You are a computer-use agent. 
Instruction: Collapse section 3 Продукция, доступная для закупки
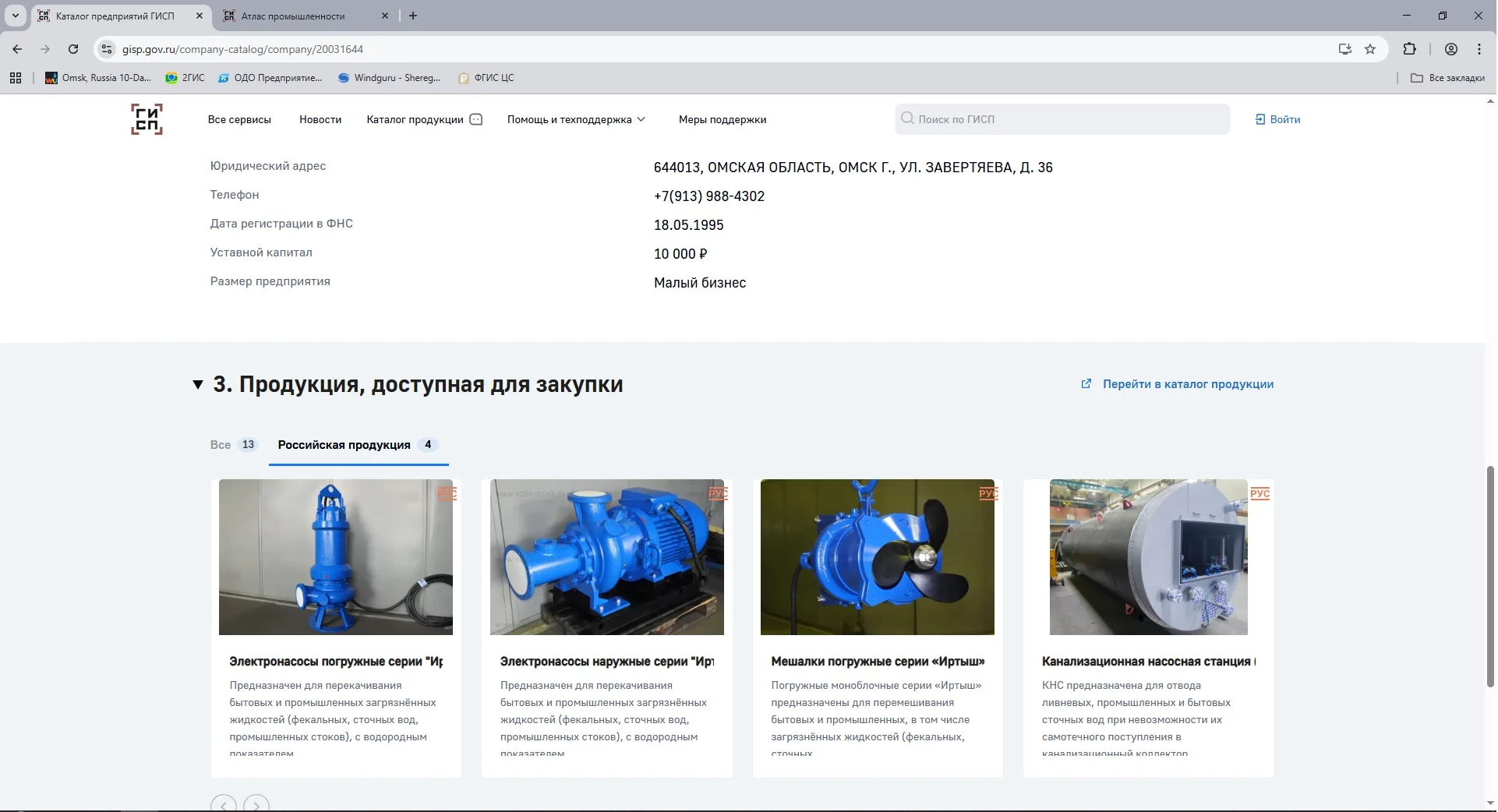(x=197, y=384)
